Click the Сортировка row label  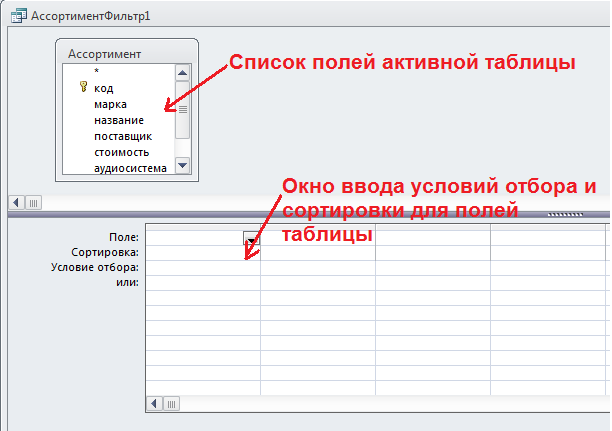[x=105, y=253]
